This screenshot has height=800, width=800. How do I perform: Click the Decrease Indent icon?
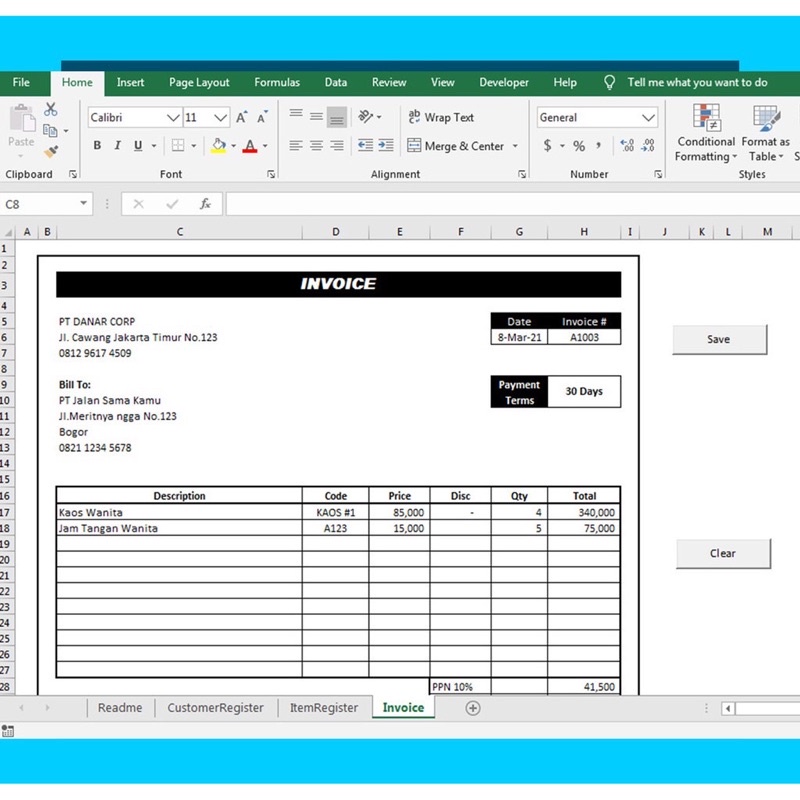[365, 146]
